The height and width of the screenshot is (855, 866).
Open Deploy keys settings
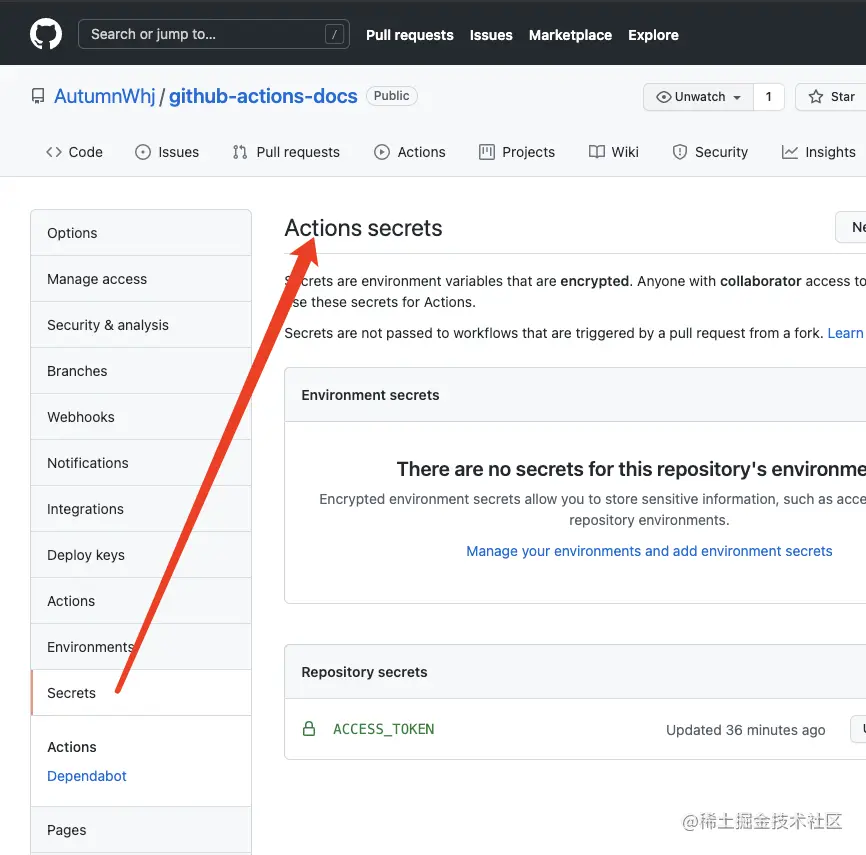[x=141, y=555]
